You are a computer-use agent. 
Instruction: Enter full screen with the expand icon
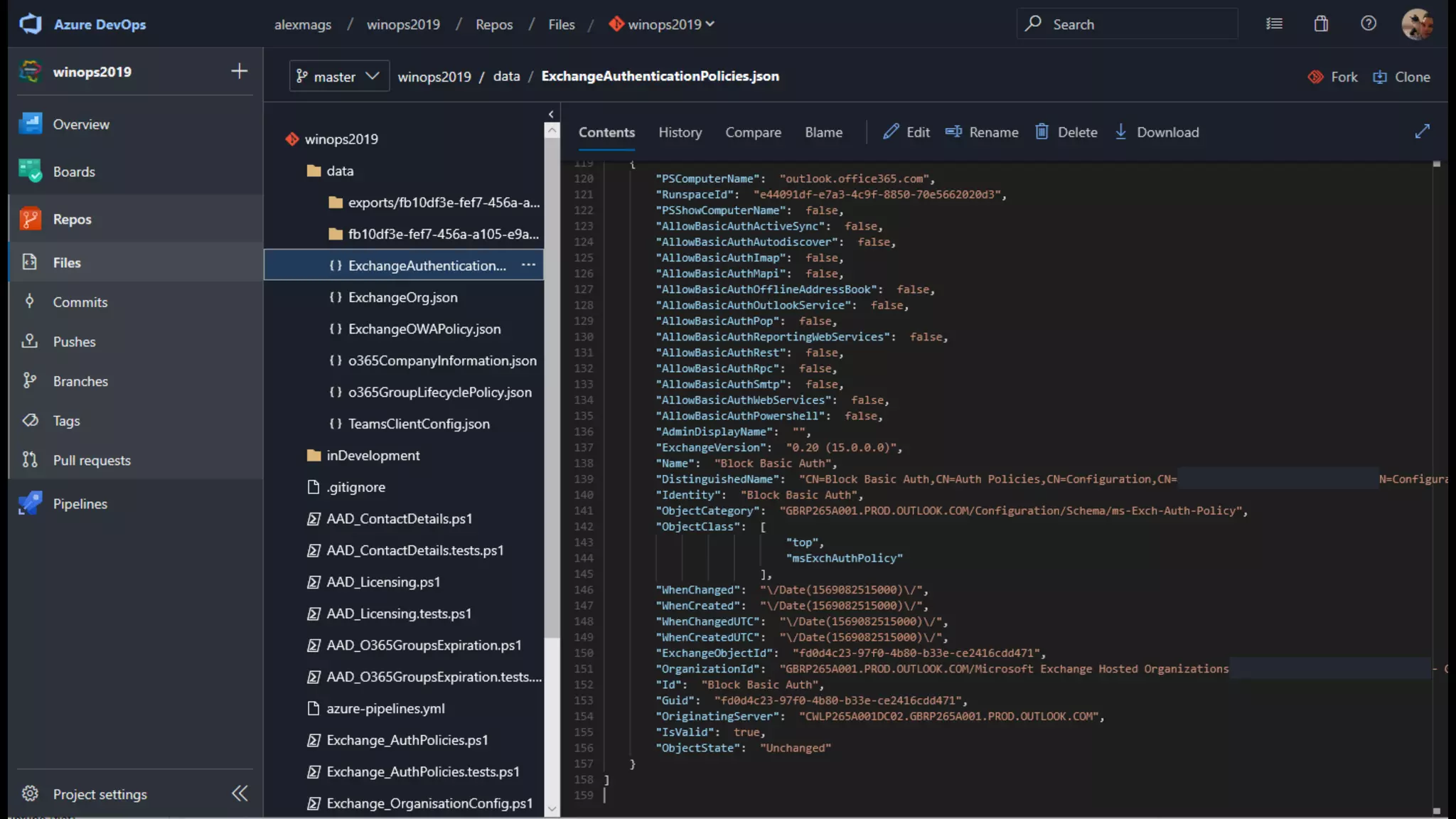(x=1422, y=132)
